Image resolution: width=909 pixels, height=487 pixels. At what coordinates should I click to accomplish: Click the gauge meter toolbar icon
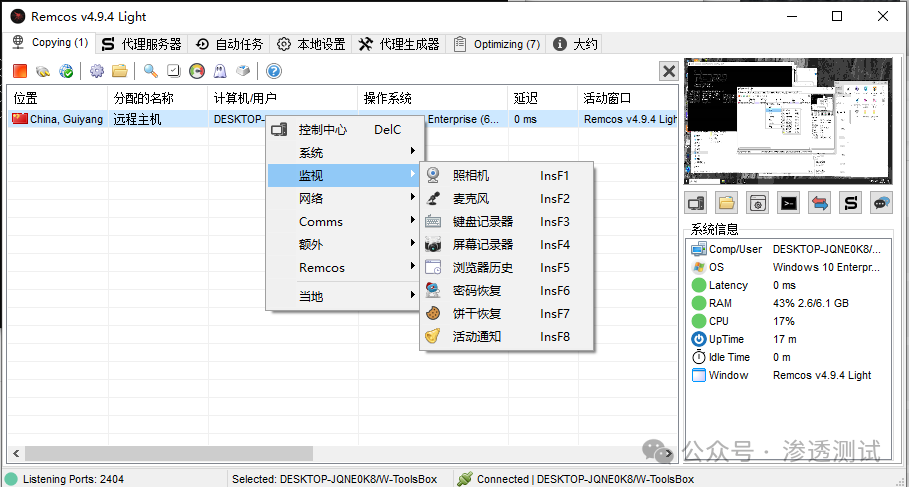pos(197,71)
